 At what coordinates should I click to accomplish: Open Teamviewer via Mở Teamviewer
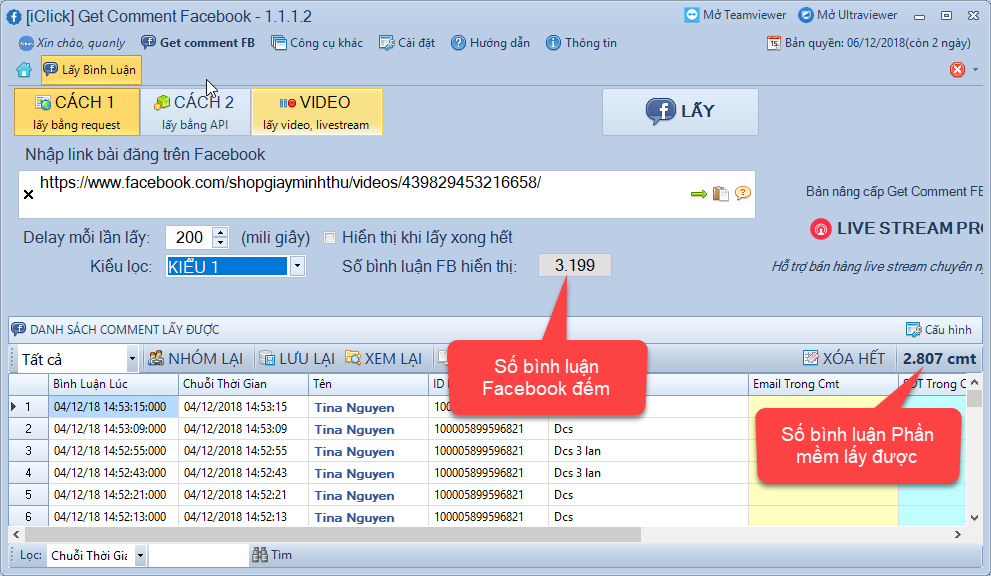(735, 15)
